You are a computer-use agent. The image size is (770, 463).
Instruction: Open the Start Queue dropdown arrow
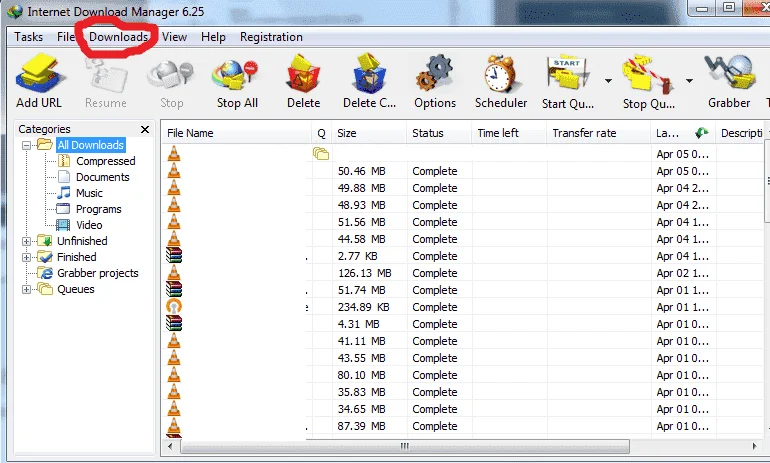[608, 81]
